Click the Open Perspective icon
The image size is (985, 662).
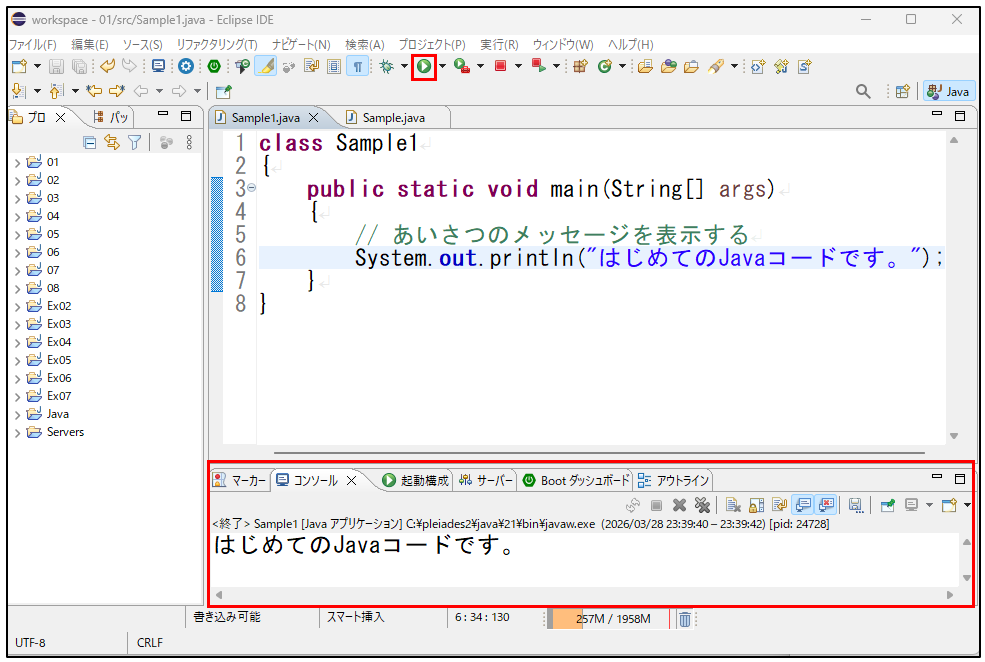coord(902,91)
